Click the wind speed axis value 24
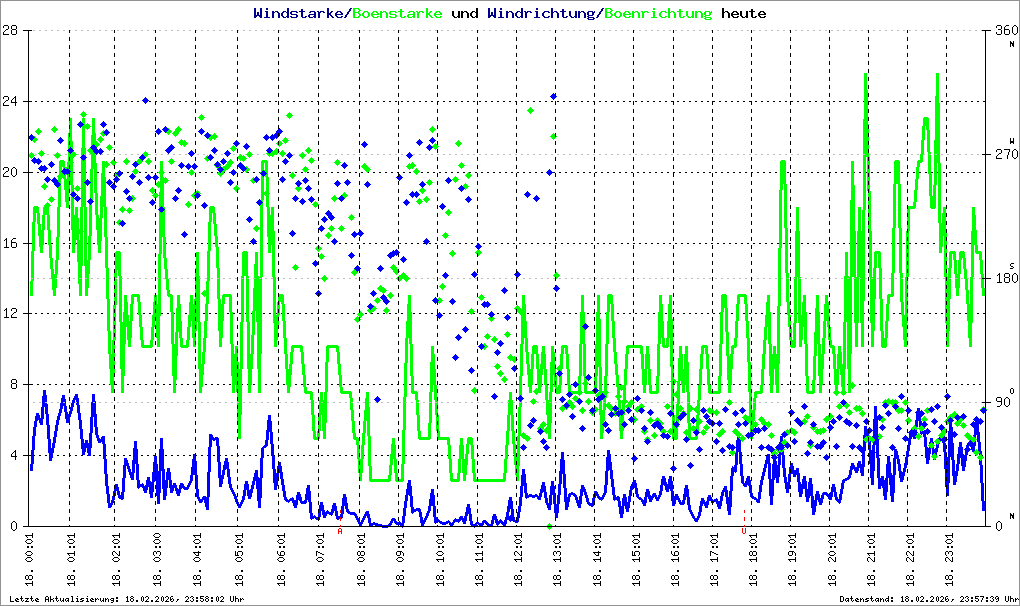 coord(9,101)
